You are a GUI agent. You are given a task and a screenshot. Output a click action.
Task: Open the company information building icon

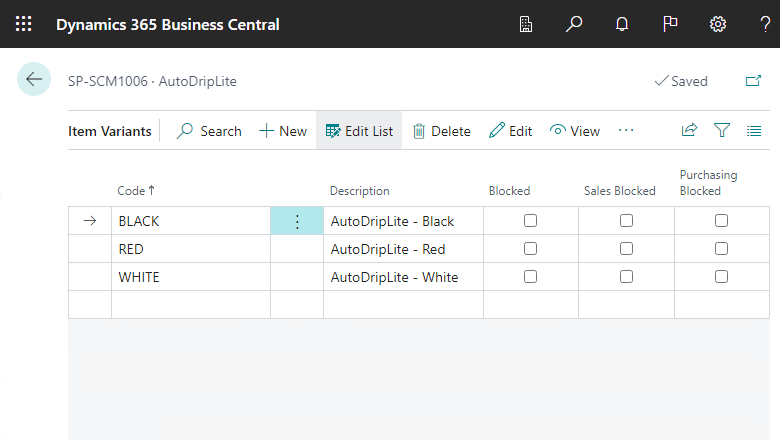click(526, 24)
